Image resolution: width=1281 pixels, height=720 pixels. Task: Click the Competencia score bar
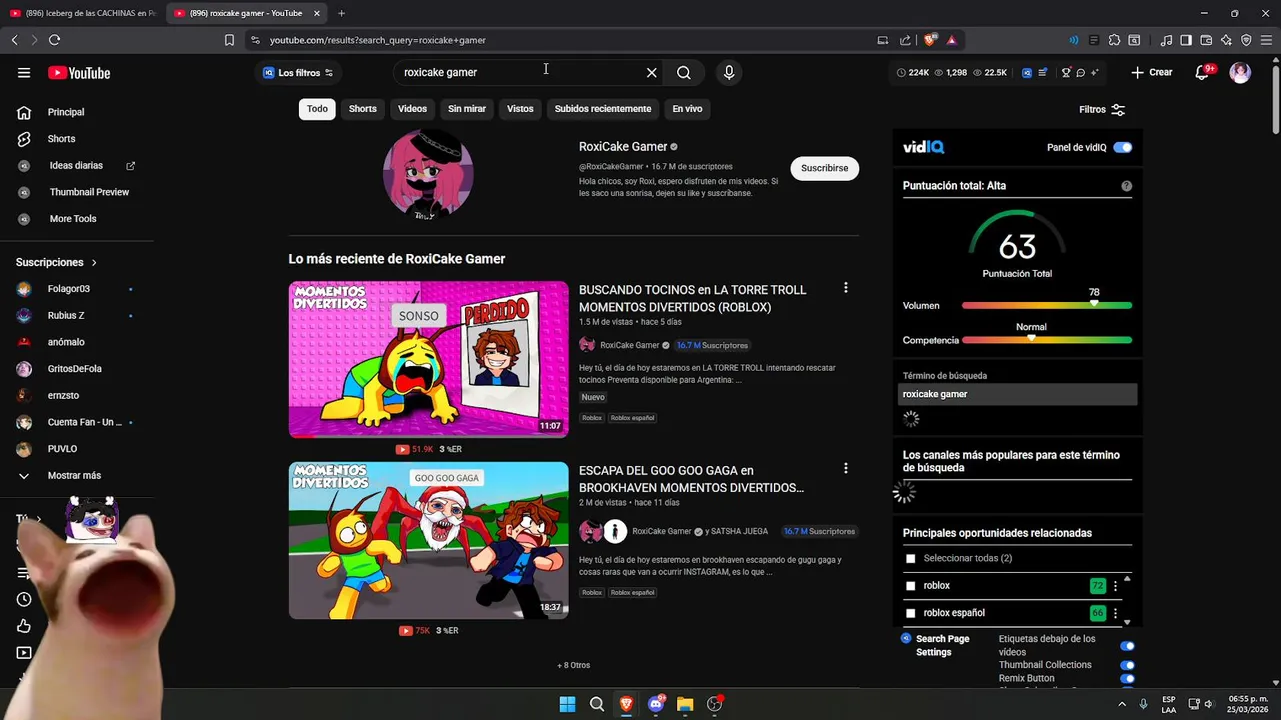(x=1047, y=340)
